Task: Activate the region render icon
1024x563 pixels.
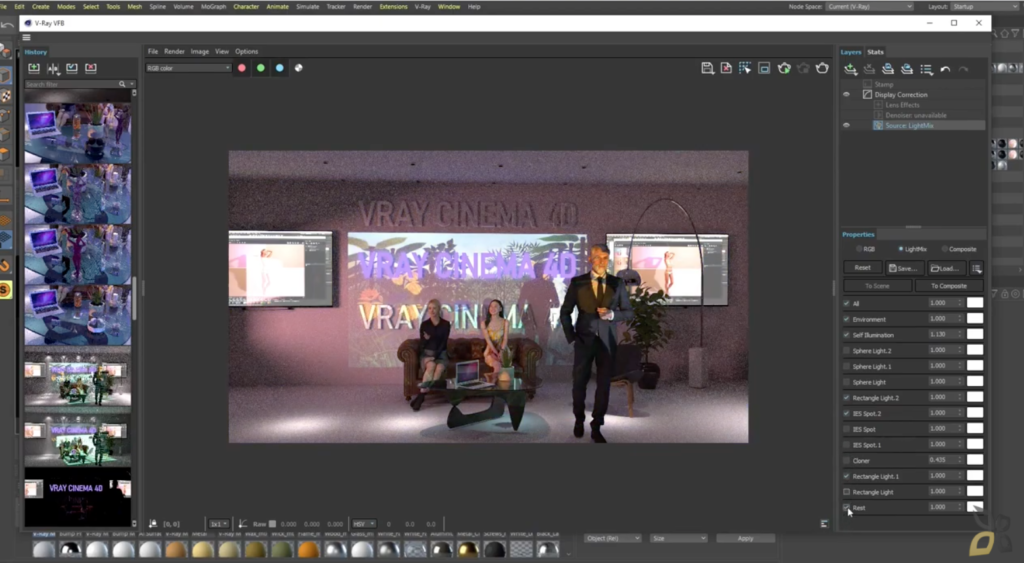Action: pyautogui.click(x=764, y=68)
